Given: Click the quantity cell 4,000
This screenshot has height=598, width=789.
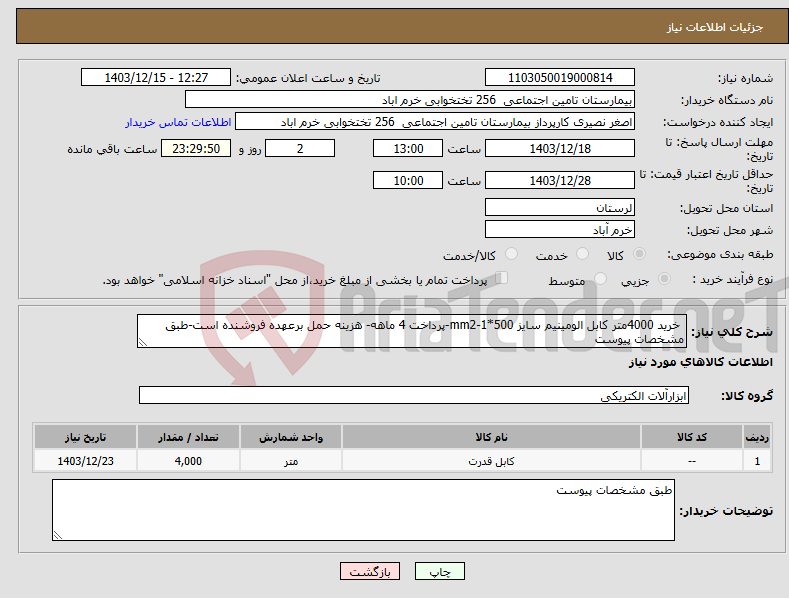Looking at the screenshot, I should [x=188, y=461].
